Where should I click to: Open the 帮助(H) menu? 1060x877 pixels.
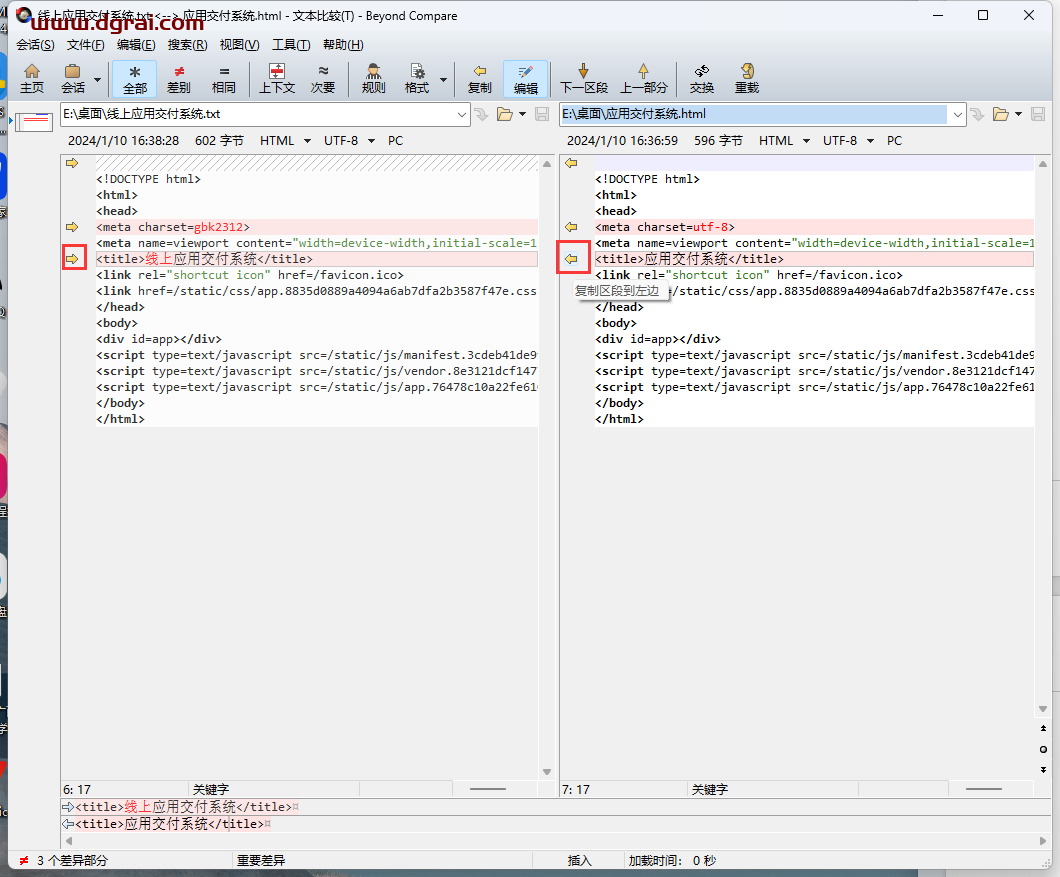343,45
